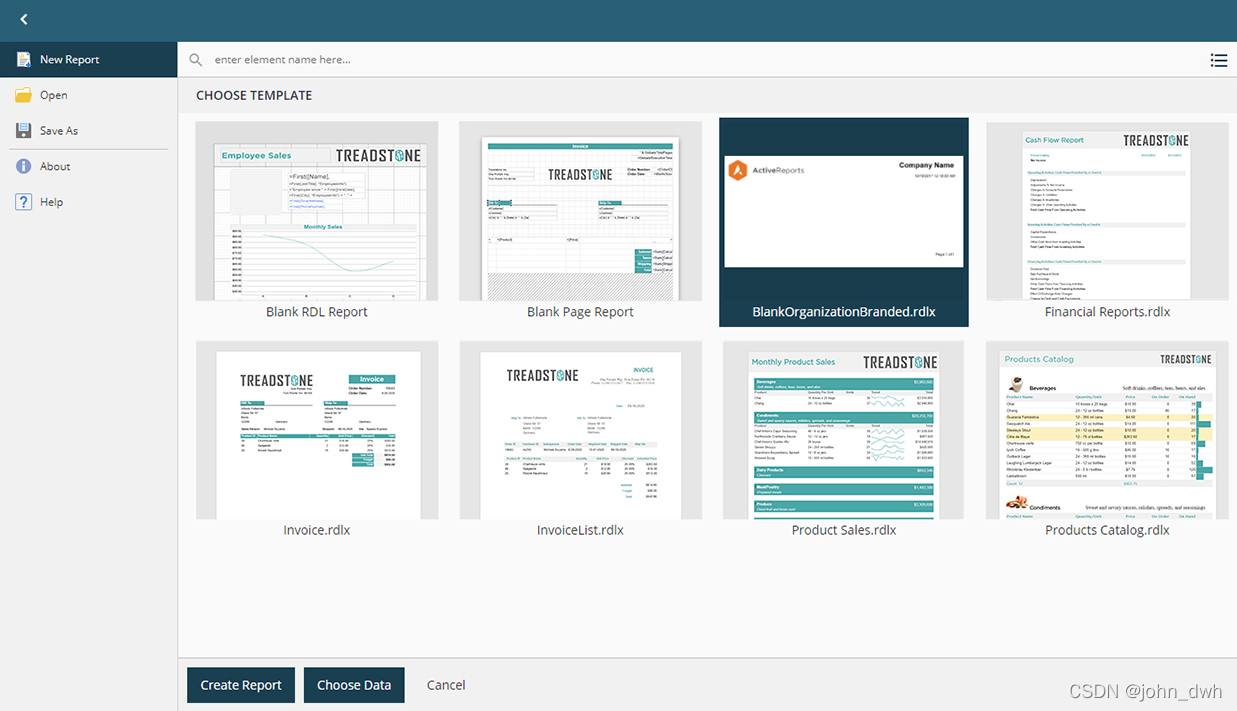
Task: Click the search magnifier icon
Action: coord(196,60)
